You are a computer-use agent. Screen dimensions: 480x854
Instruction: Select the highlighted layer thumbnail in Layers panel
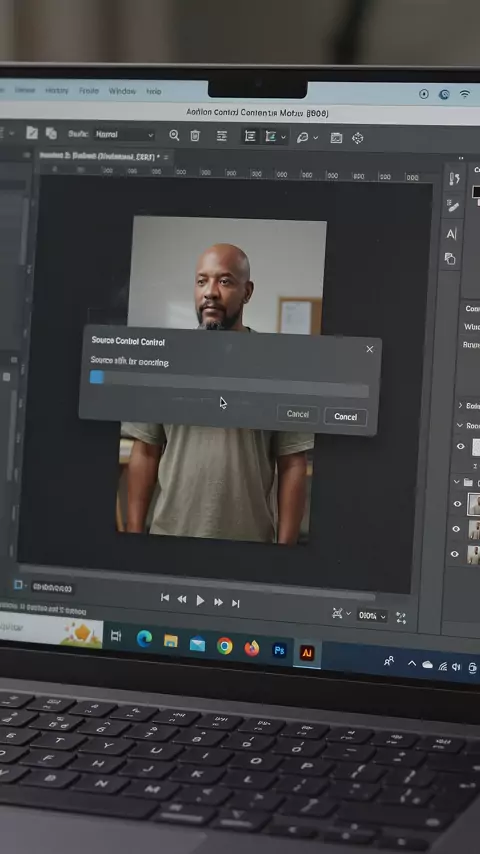(x=474, y=504)
